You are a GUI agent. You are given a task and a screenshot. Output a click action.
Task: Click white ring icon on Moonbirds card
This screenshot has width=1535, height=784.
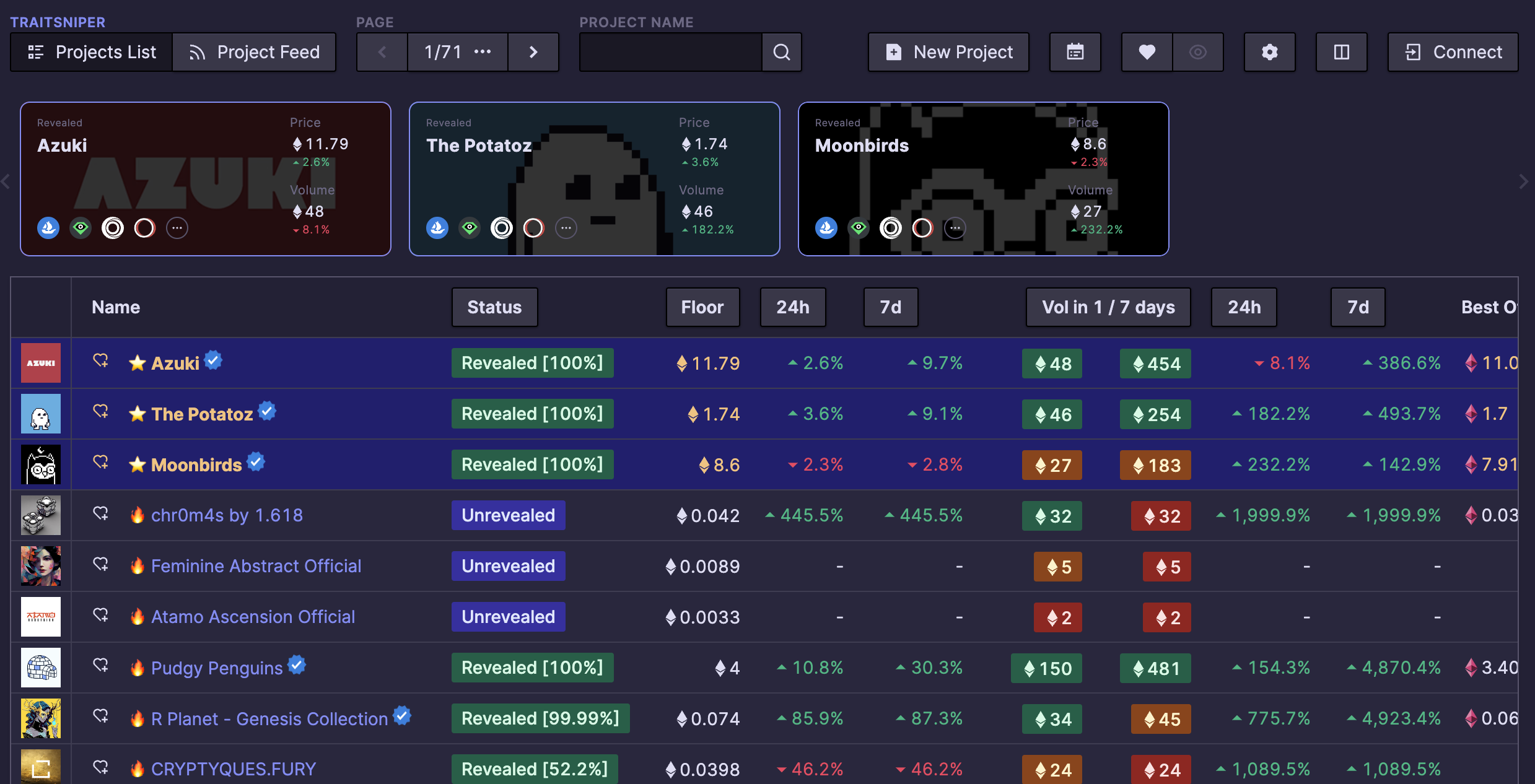pos(891,228)
